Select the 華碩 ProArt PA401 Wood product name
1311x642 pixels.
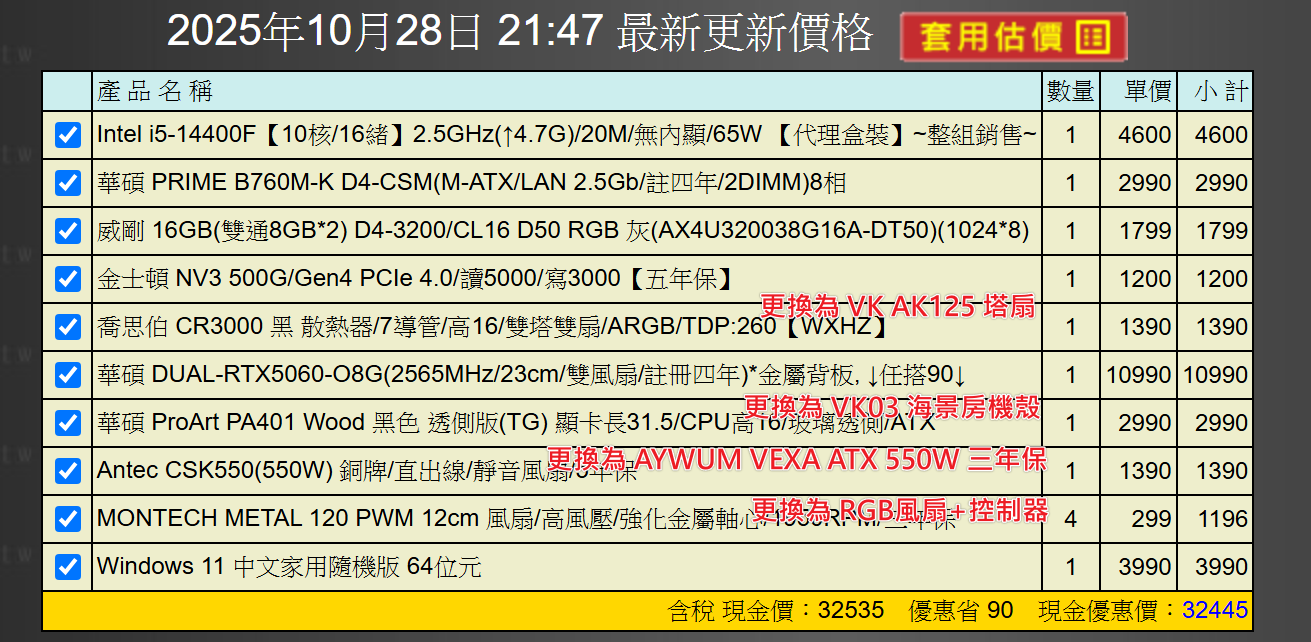(516, 422)
